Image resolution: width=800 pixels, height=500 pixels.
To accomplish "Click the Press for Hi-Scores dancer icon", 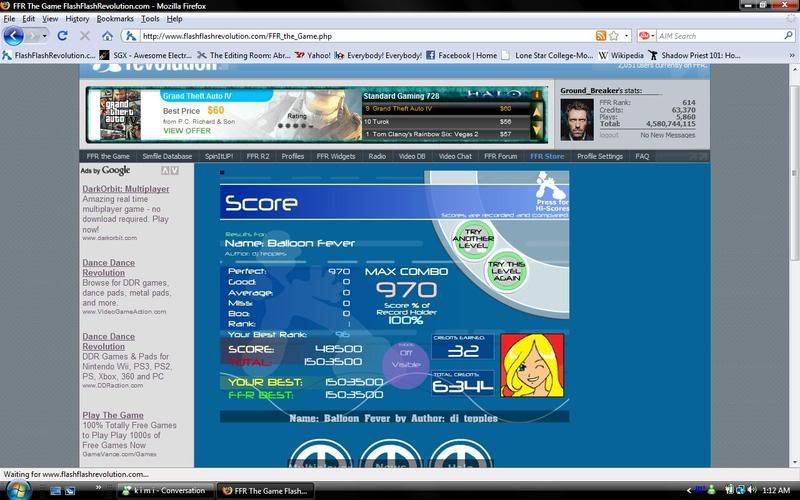I will pyautogui.click(x=545, y=185).
